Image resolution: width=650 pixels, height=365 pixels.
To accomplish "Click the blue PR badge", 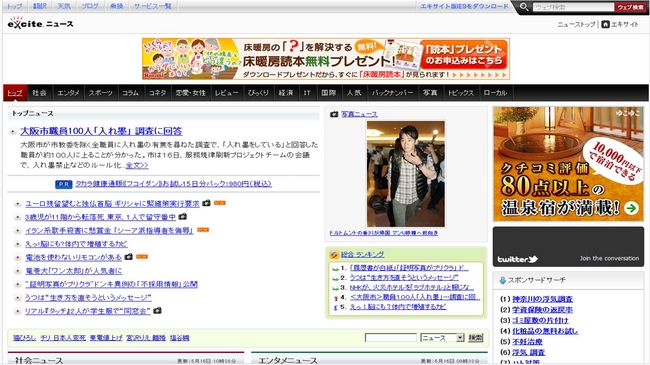I will pyautogui.click(x=64, y=184).
